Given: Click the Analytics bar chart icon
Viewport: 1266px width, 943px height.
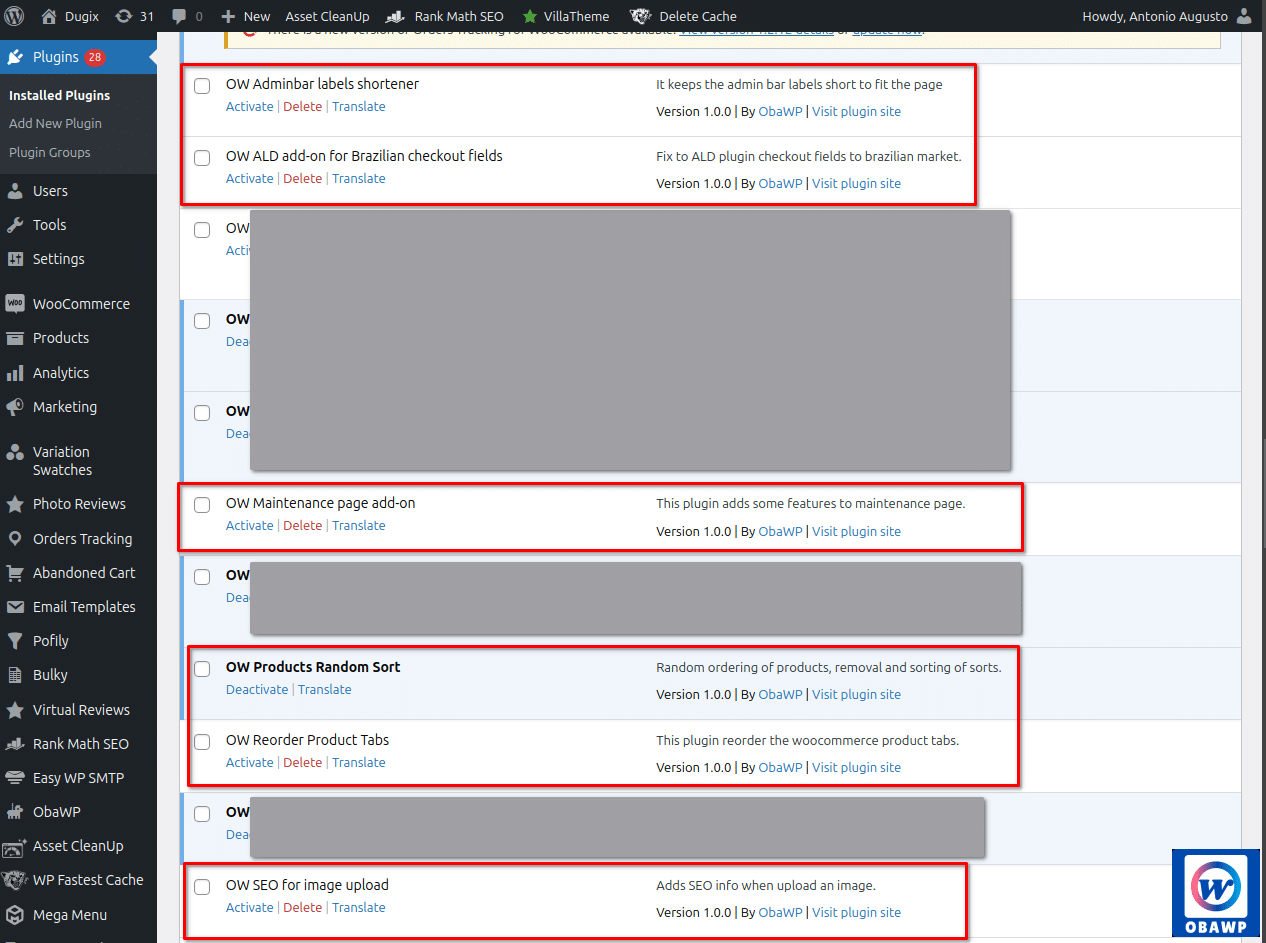Looking at the screenshot, I should [x=15, y=373].
